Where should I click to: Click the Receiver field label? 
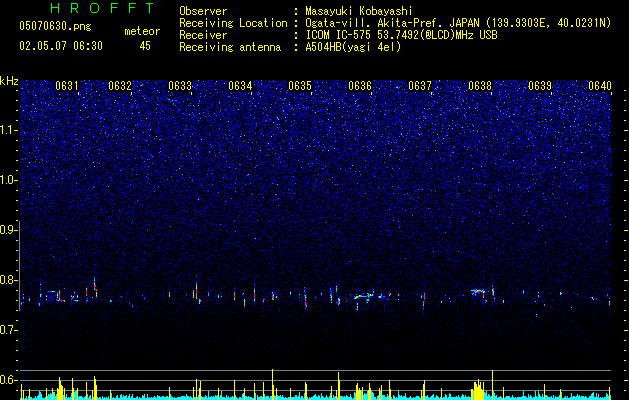203,35
